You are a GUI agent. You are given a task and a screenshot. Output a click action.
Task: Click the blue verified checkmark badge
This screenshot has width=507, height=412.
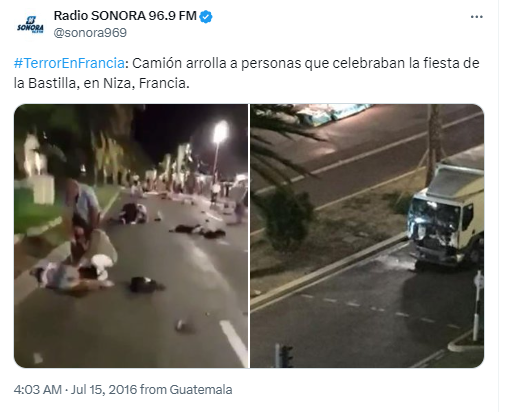(206, 16)
